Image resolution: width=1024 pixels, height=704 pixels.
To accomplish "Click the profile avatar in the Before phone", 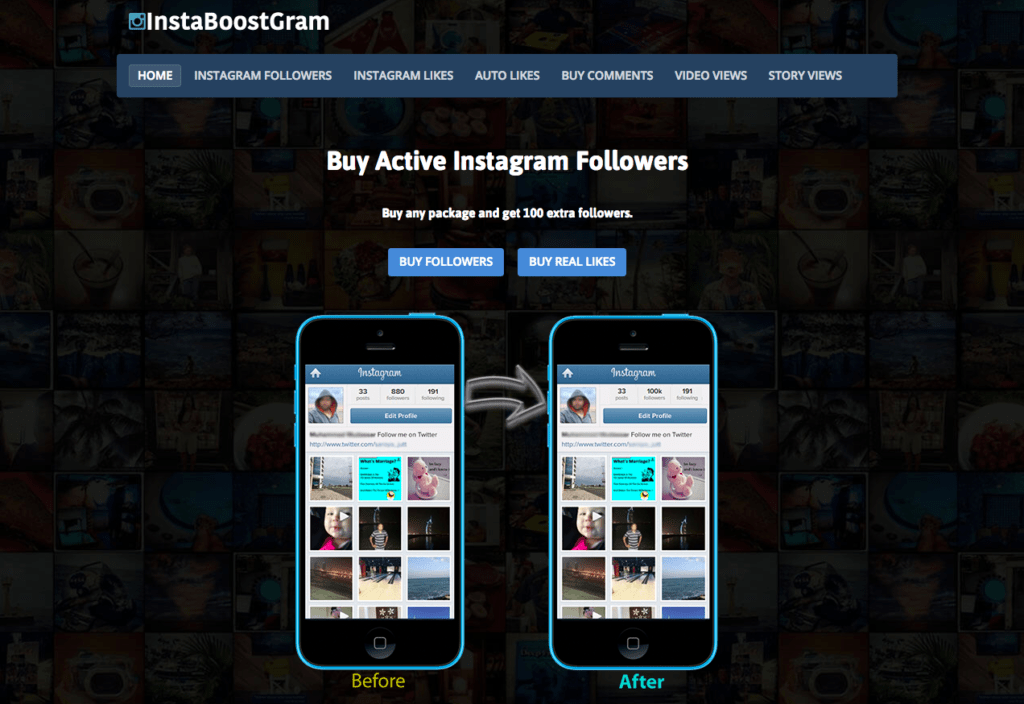I will (x=325, y=405).
